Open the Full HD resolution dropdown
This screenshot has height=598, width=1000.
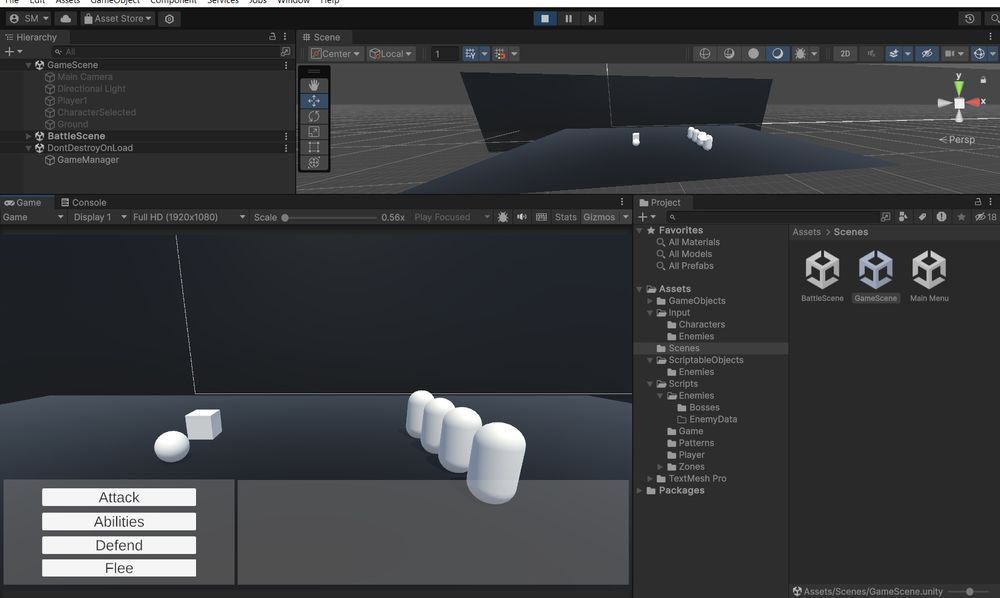point(189,217)
